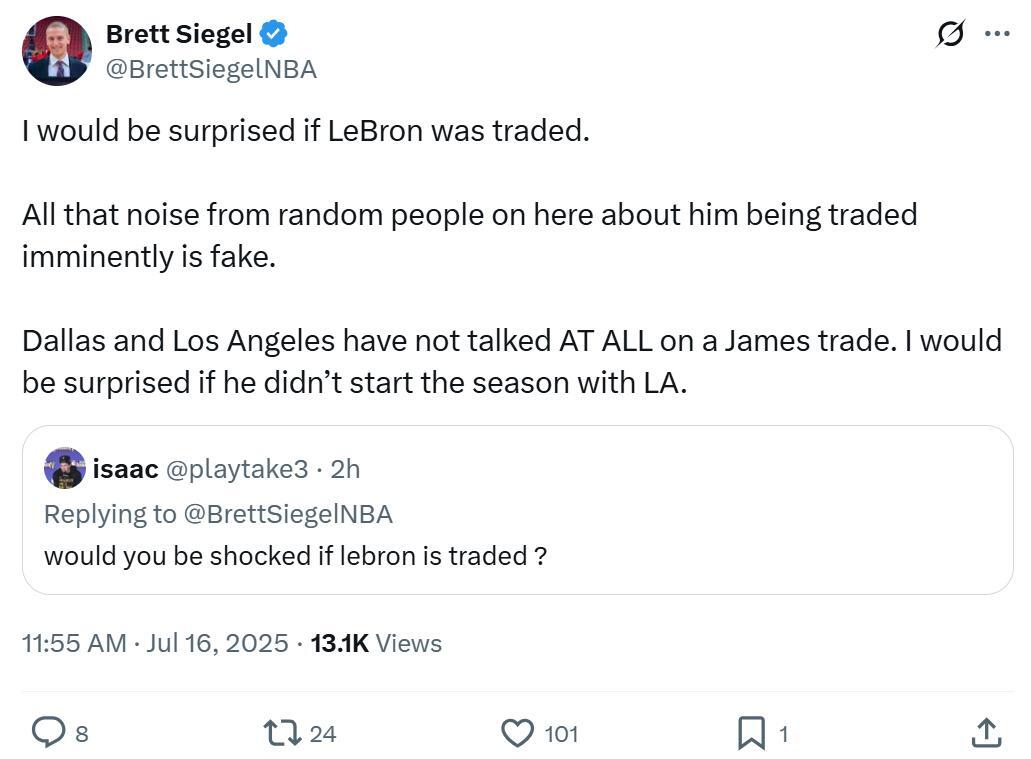Click the 2h timestamp on quoted tweet
The image size is (1031, 759).
pyautogui.click(x=345, y=468)
